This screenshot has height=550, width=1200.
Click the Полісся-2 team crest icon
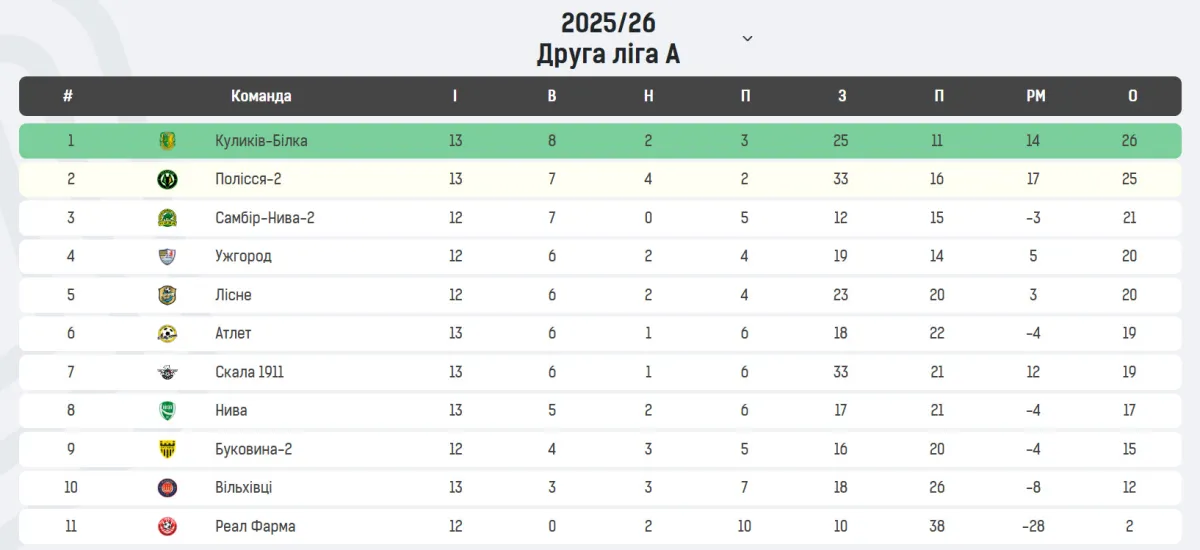coord(167,180)
